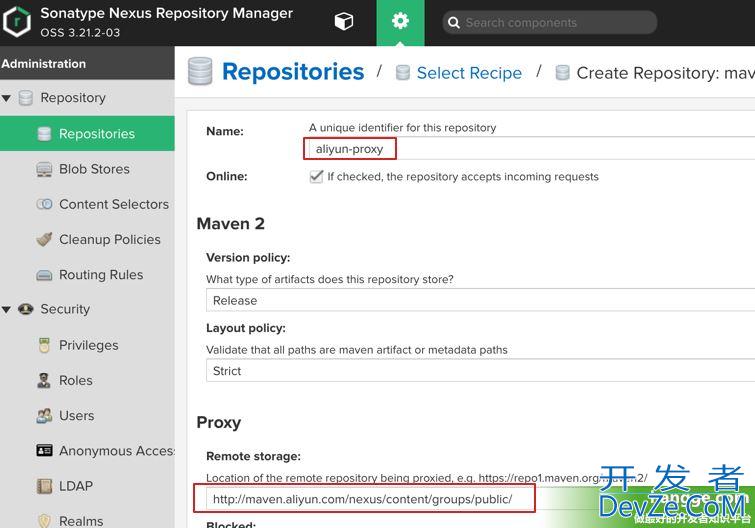Click the Create Repository breadcrumb text
The height and width of the screenshot is (528, 755).
665,73
